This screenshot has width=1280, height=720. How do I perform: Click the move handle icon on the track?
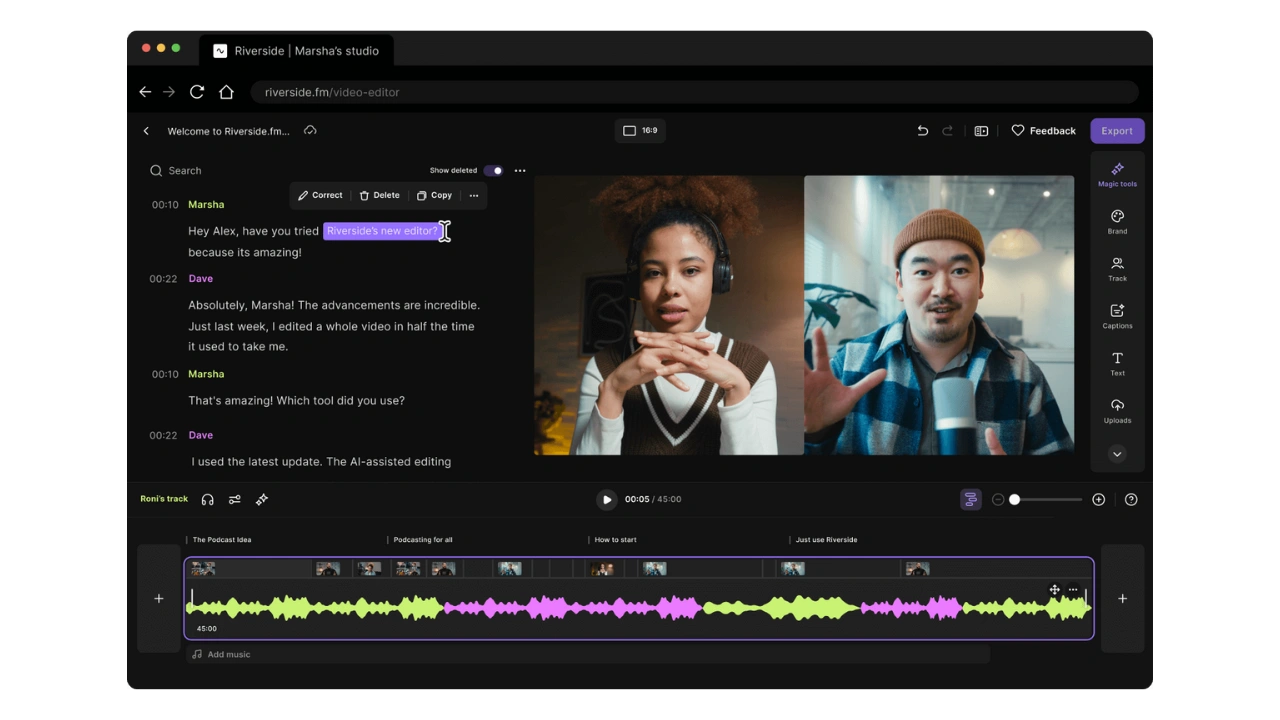point(1054,590)
